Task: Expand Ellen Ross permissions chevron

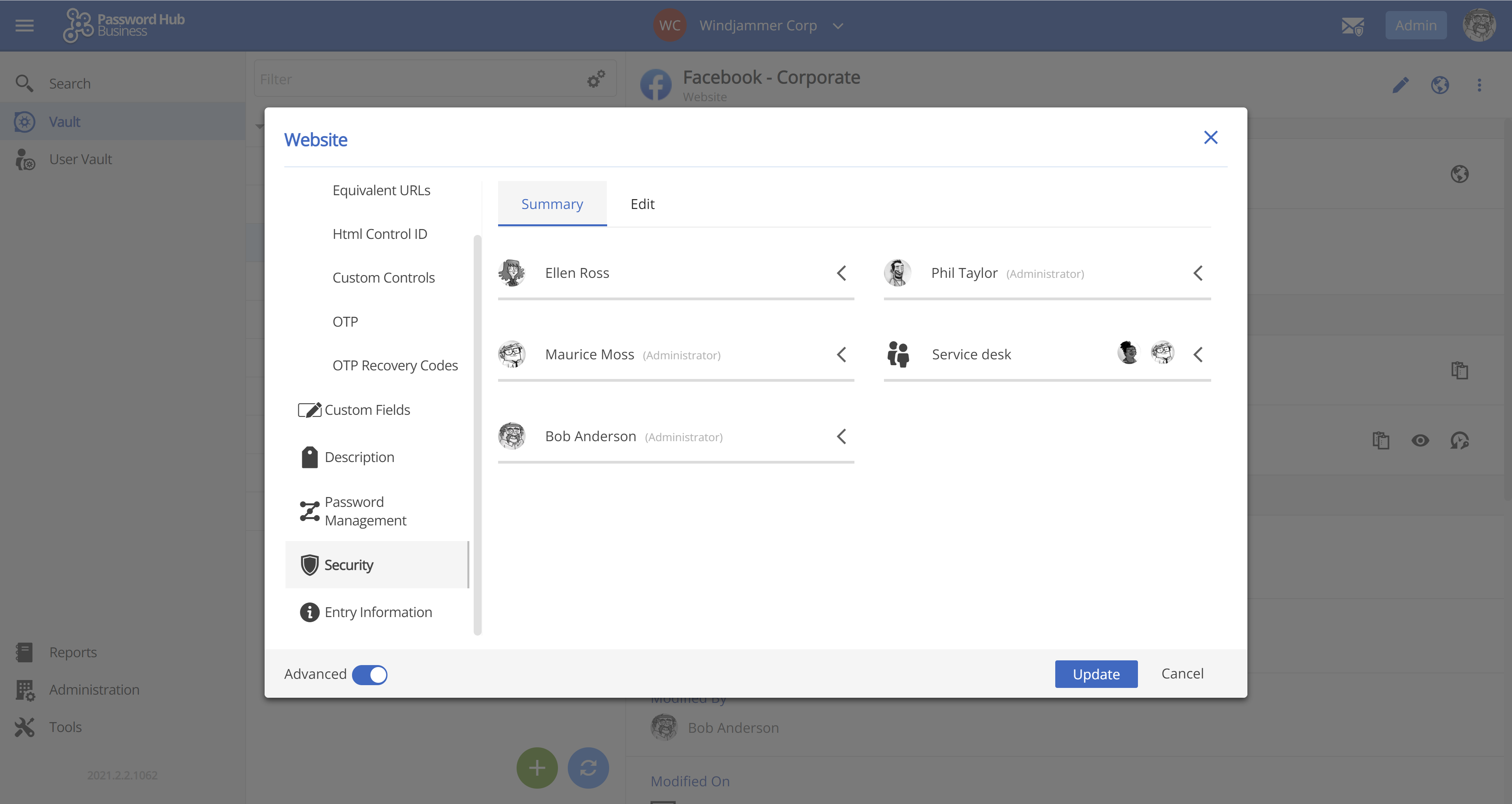Action: (x=841, y=272)
